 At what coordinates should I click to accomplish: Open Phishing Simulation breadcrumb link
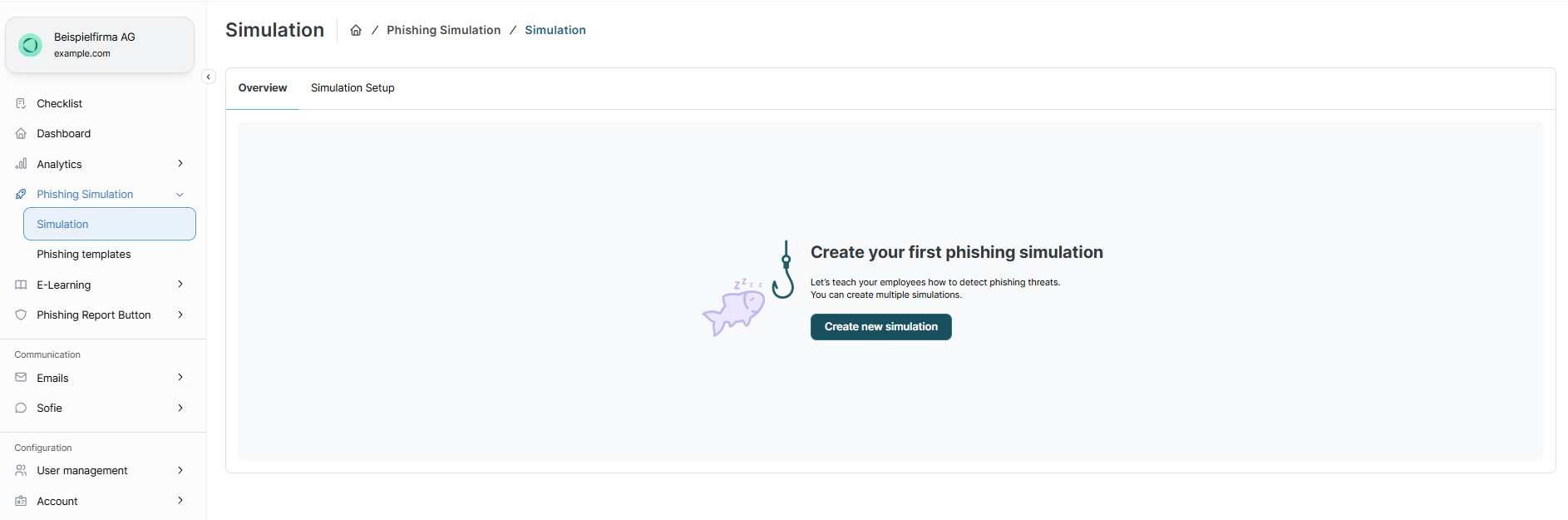pyautogui.click(x=443, y=30)
